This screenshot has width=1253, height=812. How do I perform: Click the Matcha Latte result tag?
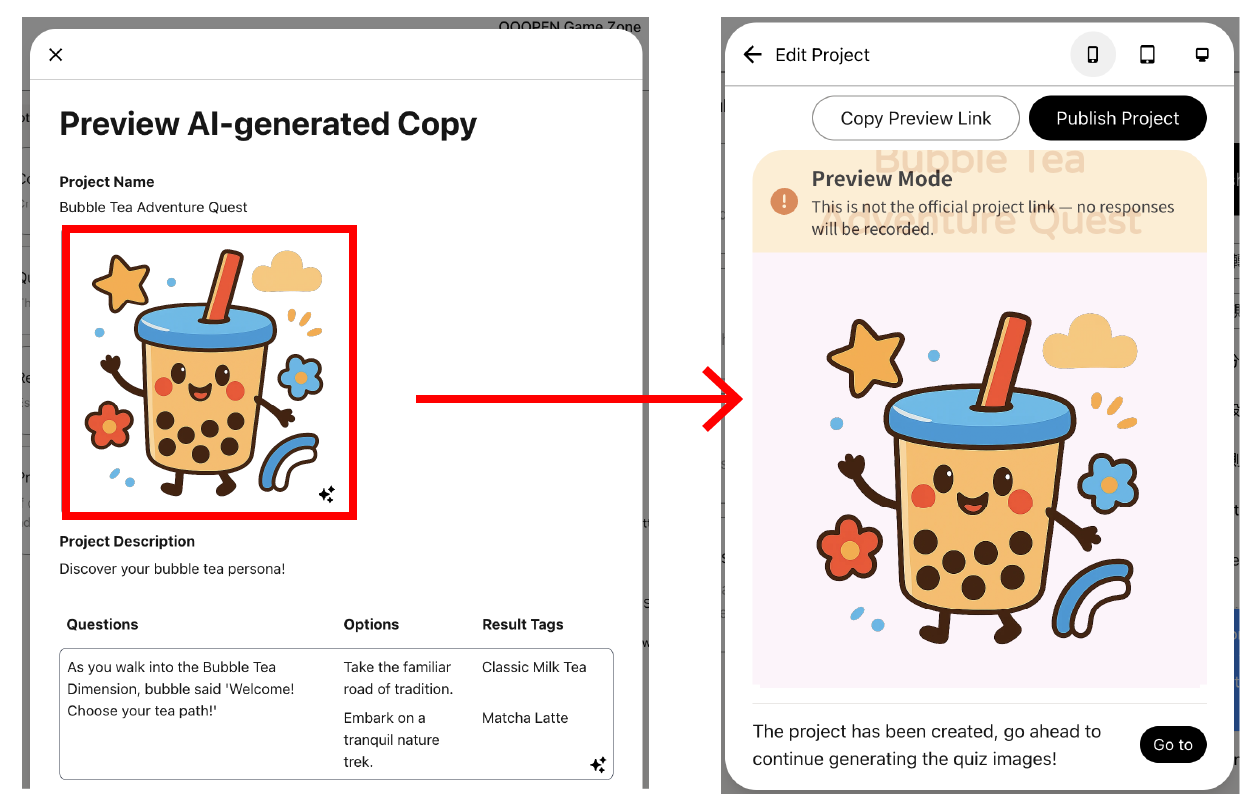pos(525,718)
